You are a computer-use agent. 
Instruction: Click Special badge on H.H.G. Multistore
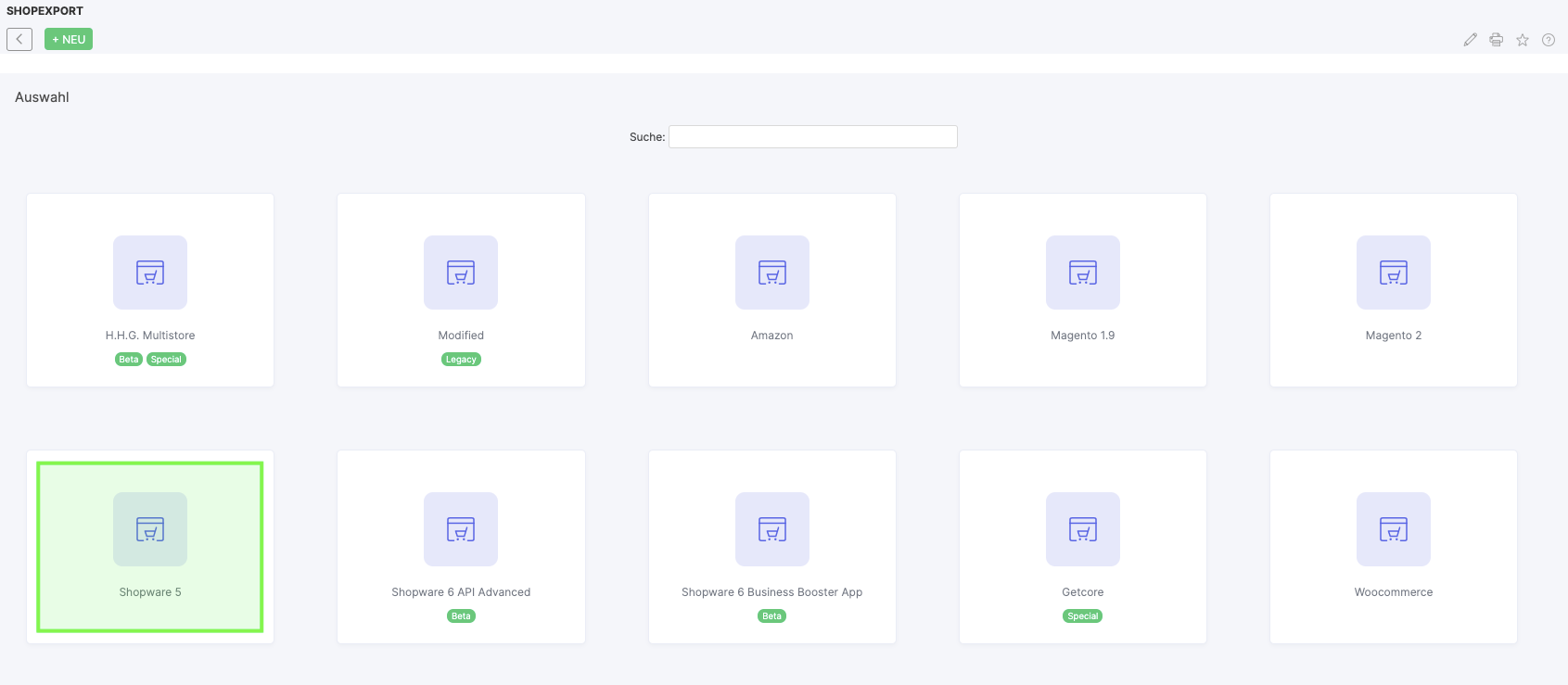click(x=167, y=360)
